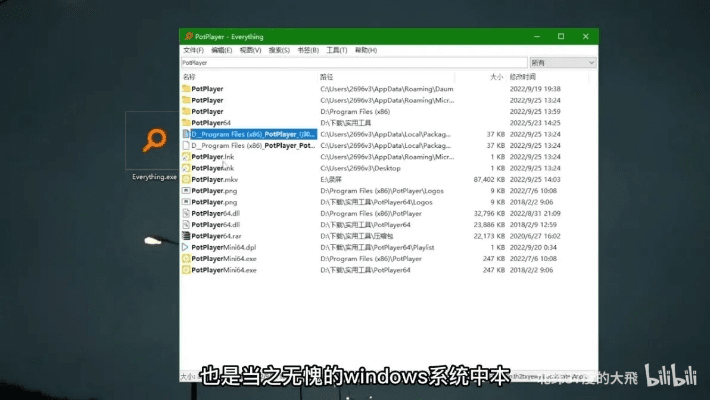Click the first PotPlayer folder icon

click(186, 89)
